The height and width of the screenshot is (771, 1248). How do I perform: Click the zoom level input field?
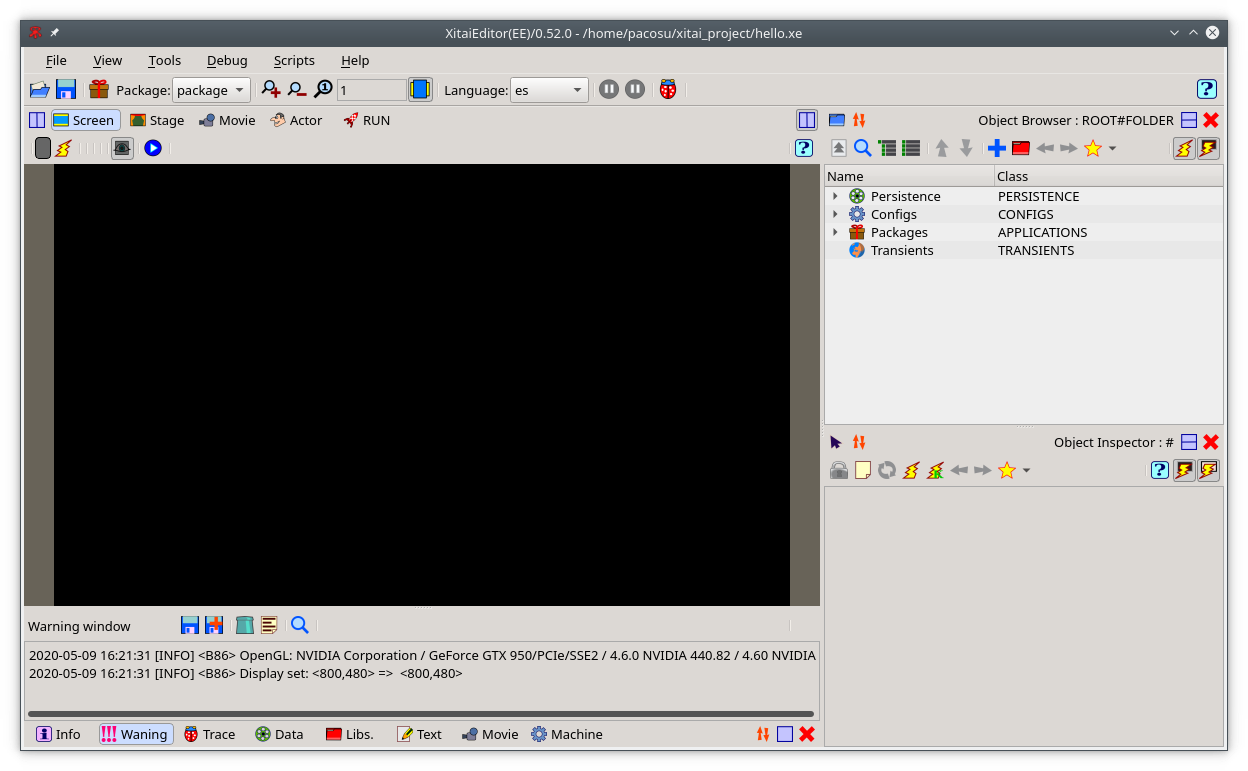[371, 90]
